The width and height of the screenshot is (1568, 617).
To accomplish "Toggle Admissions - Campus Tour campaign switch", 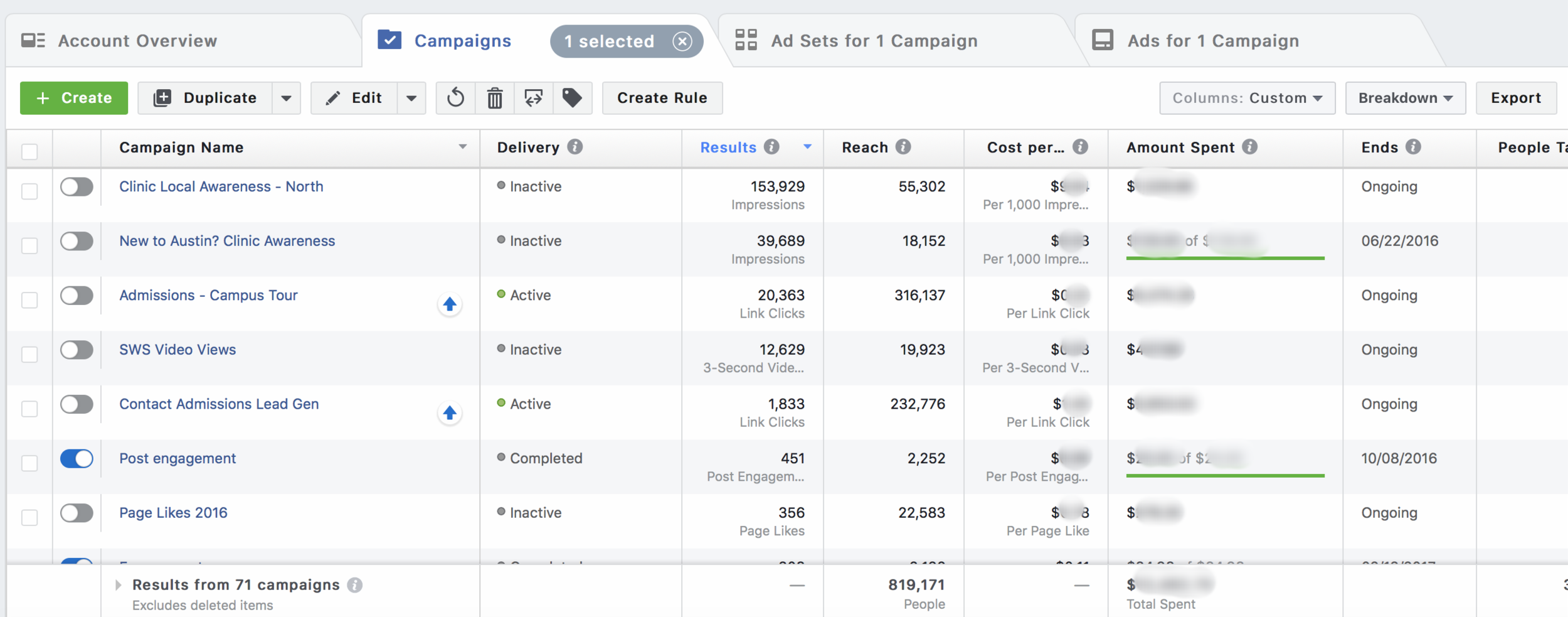I will (x=77, y=296).
